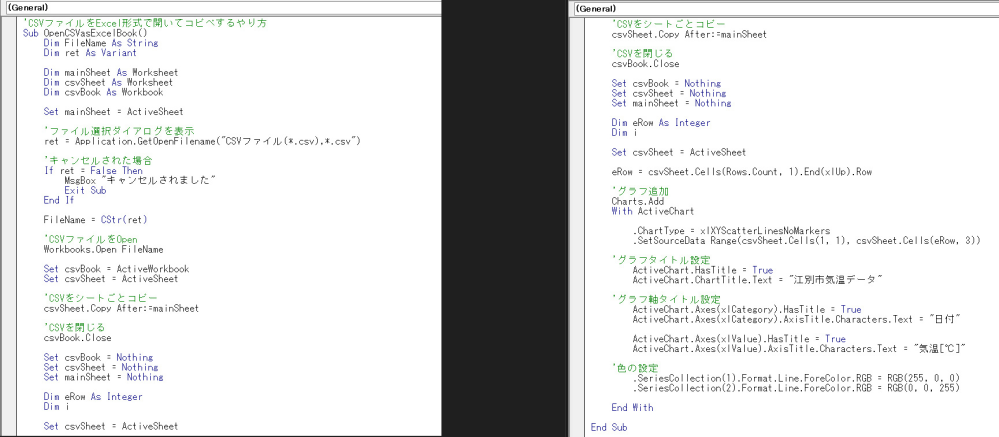Click the eRow = csvSheet.Cells line
The width and height of the screenshot is (999, 437).
point(741,172)
